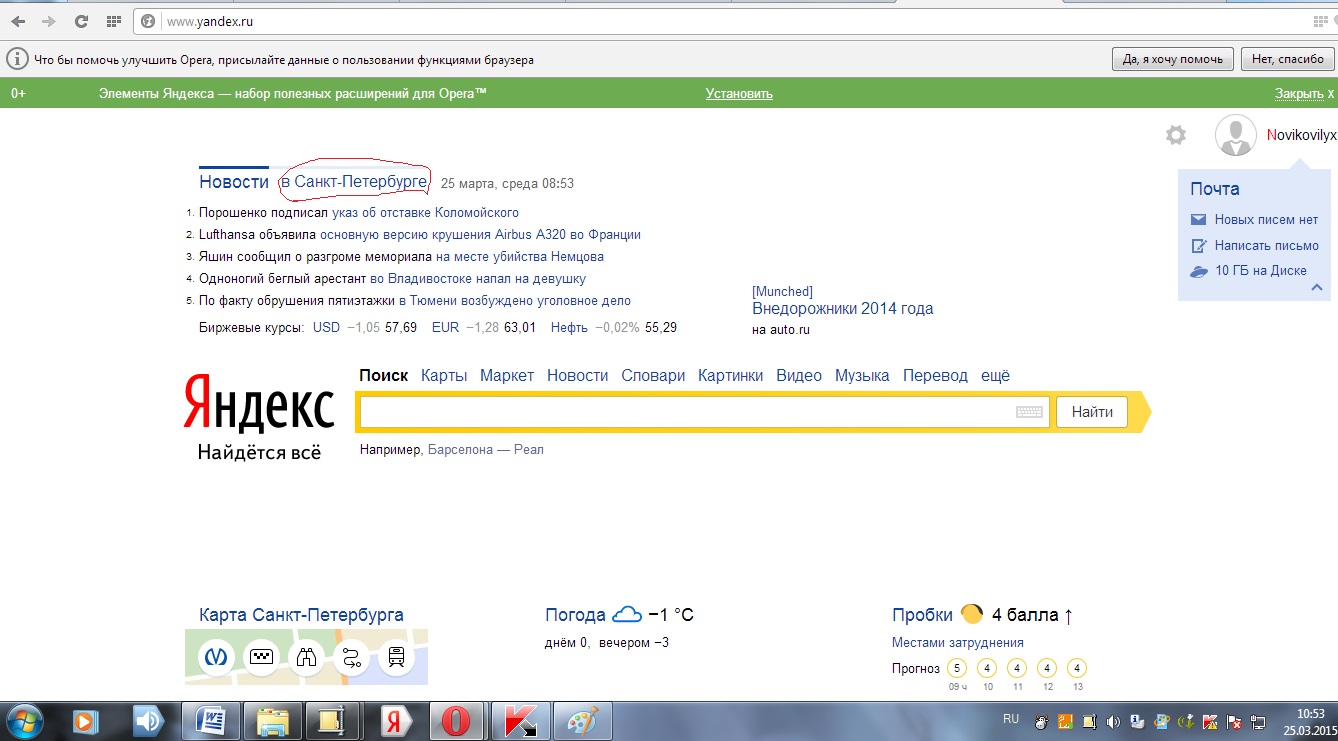Close the green Yandex Elements banner

(x=1304, y=94)
